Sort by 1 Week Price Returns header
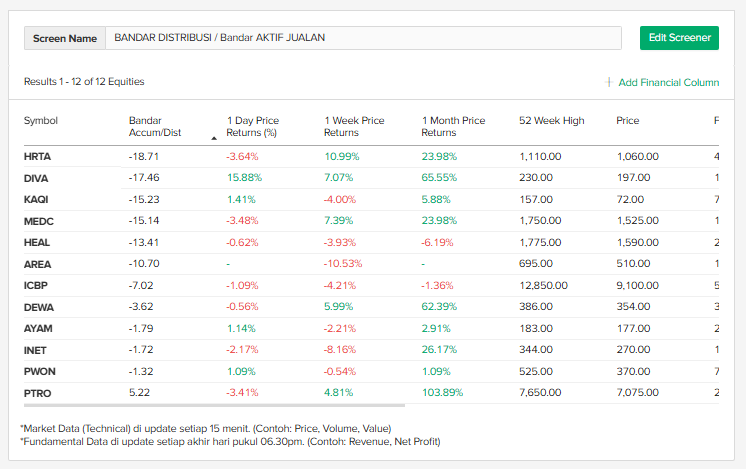The height and width of the screenshot is (469, 746). 354,126
